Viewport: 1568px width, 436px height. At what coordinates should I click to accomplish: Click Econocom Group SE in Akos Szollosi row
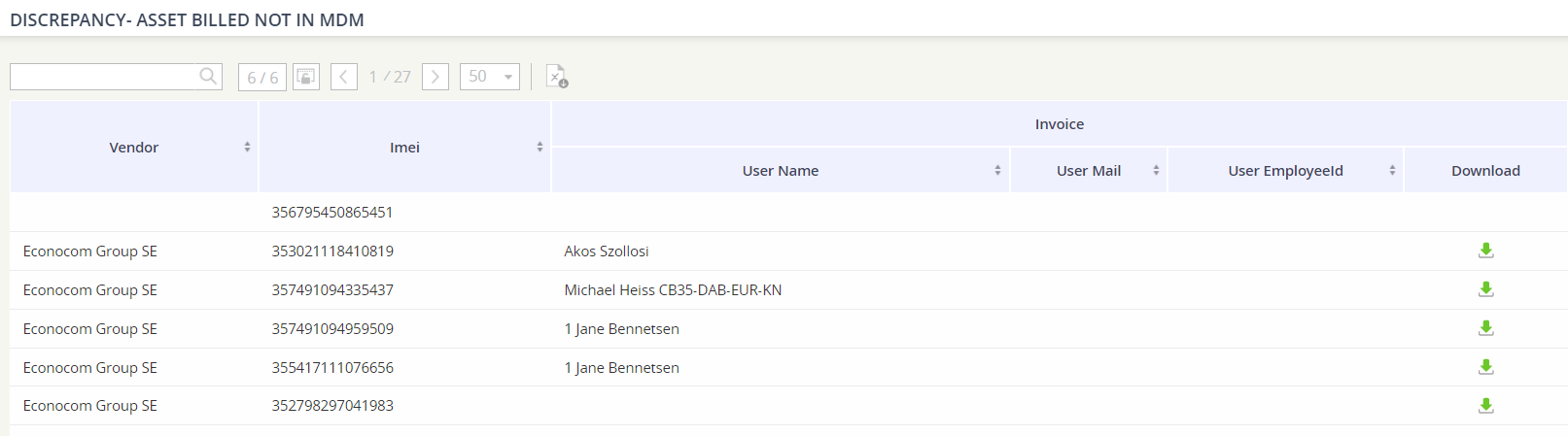(90, 251)
